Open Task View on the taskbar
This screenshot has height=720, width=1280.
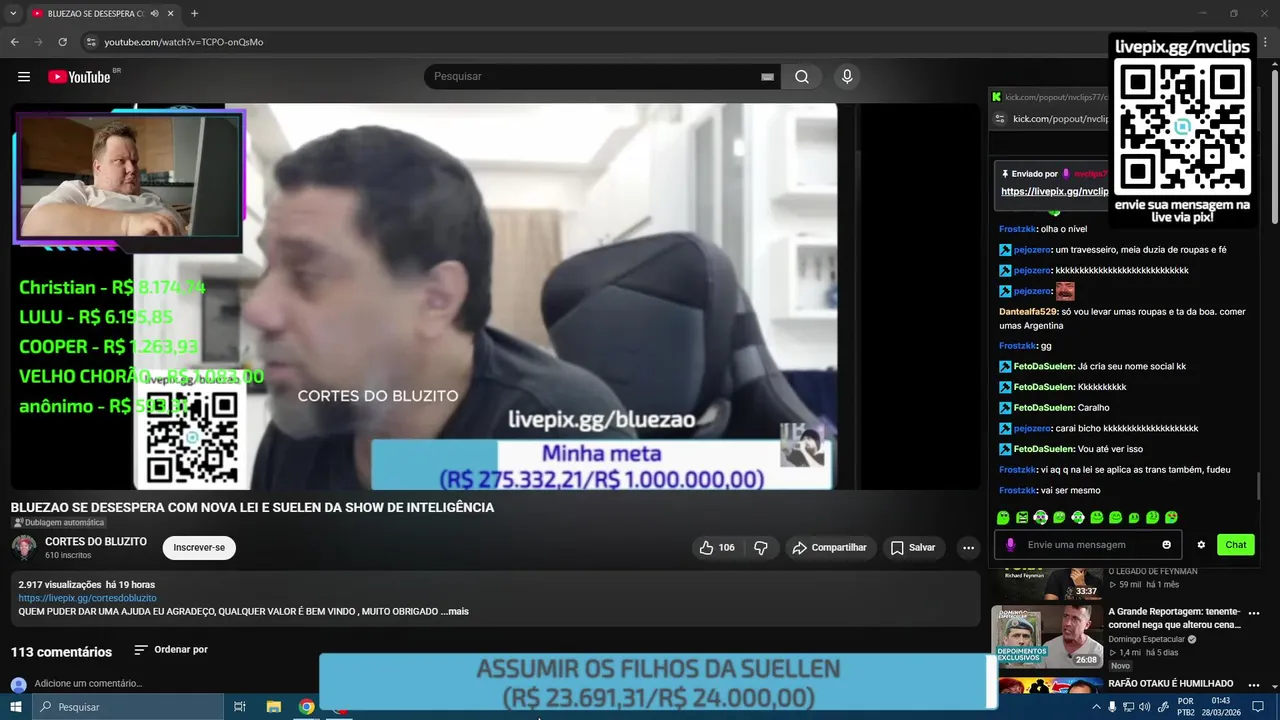point(240,707)
